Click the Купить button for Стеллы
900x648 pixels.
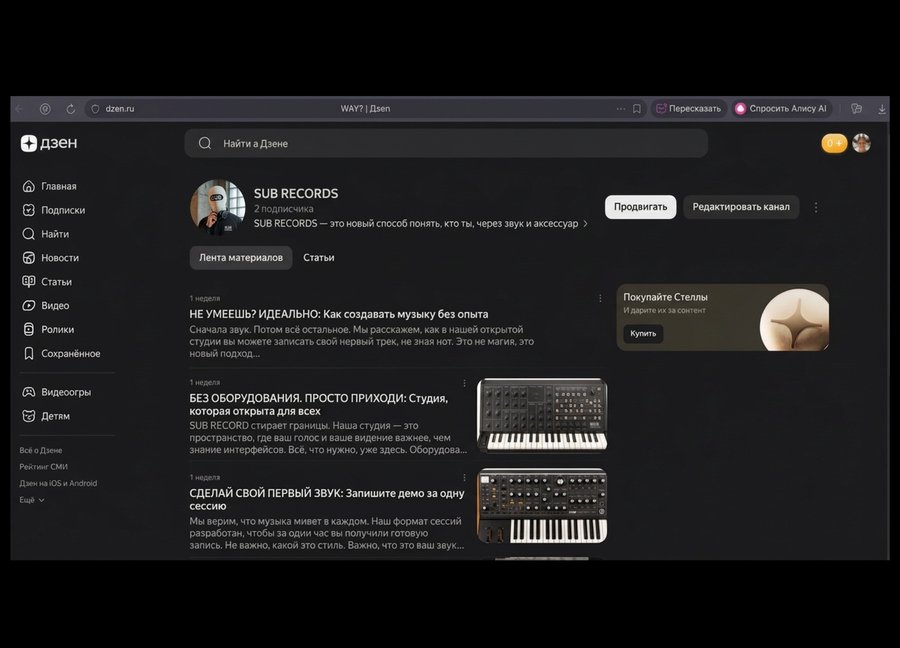643,333
